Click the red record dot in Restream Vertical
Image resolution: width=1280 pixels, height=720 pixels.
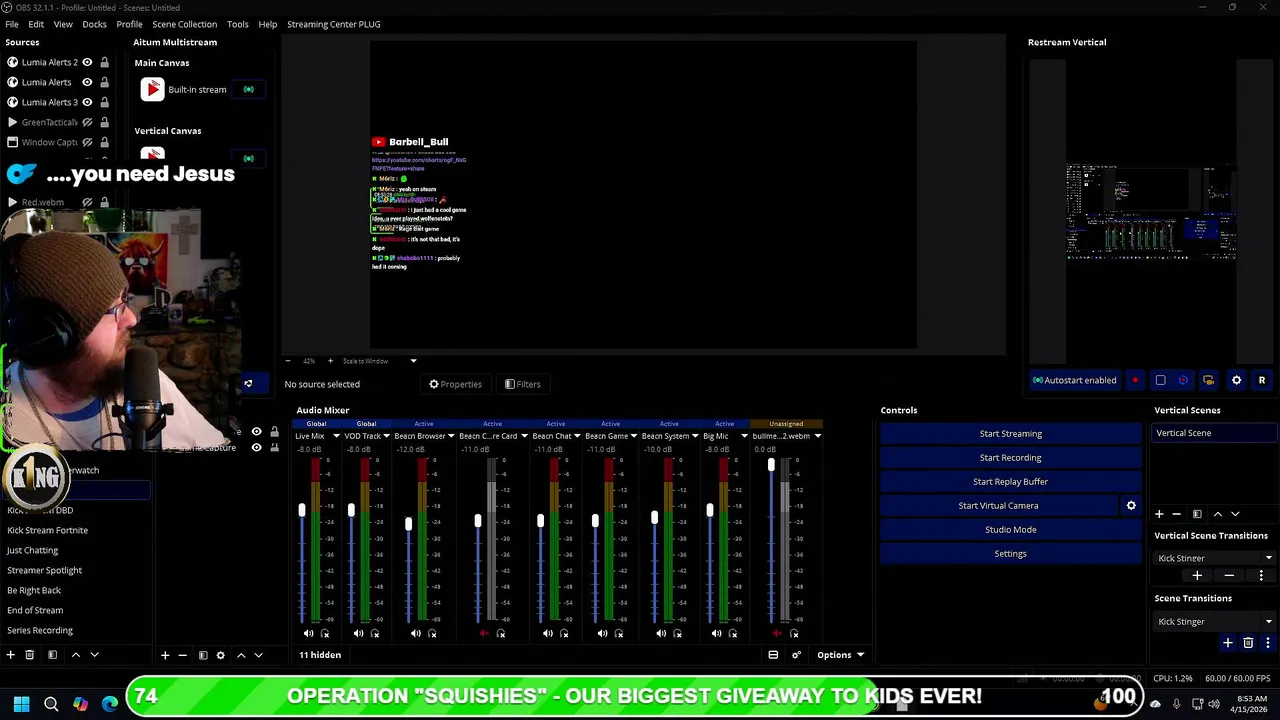pyautogui.click(x=1135, y=380)
